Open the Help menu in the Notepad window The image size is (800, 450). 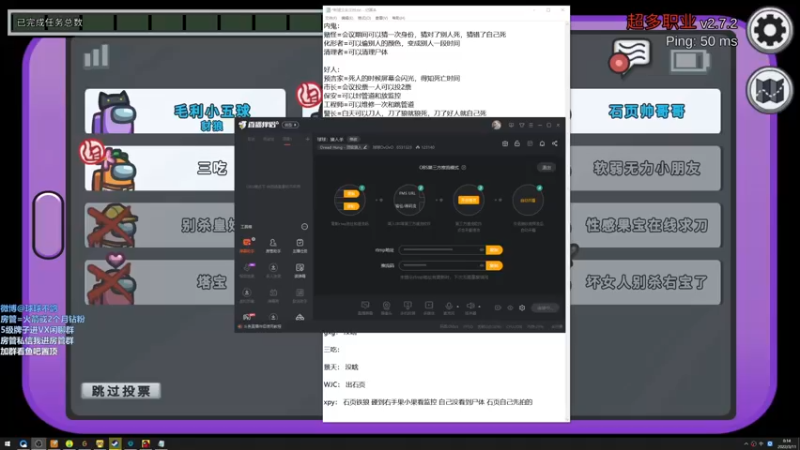click(399, 18)
